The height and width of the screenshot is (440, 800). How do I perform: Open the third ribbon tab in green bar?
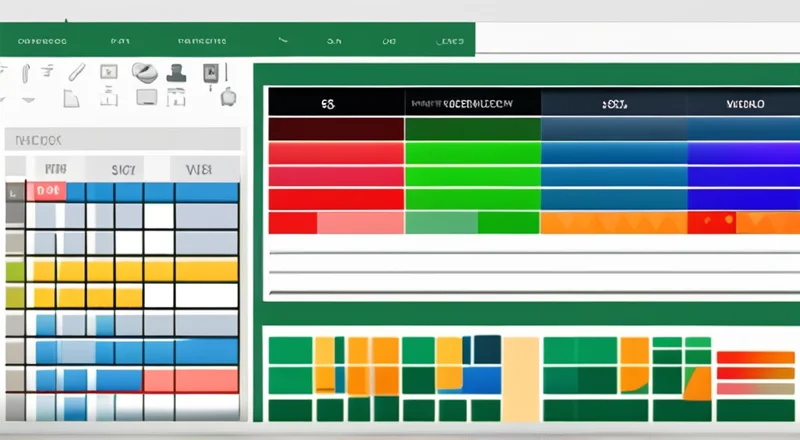pos(201,42)
